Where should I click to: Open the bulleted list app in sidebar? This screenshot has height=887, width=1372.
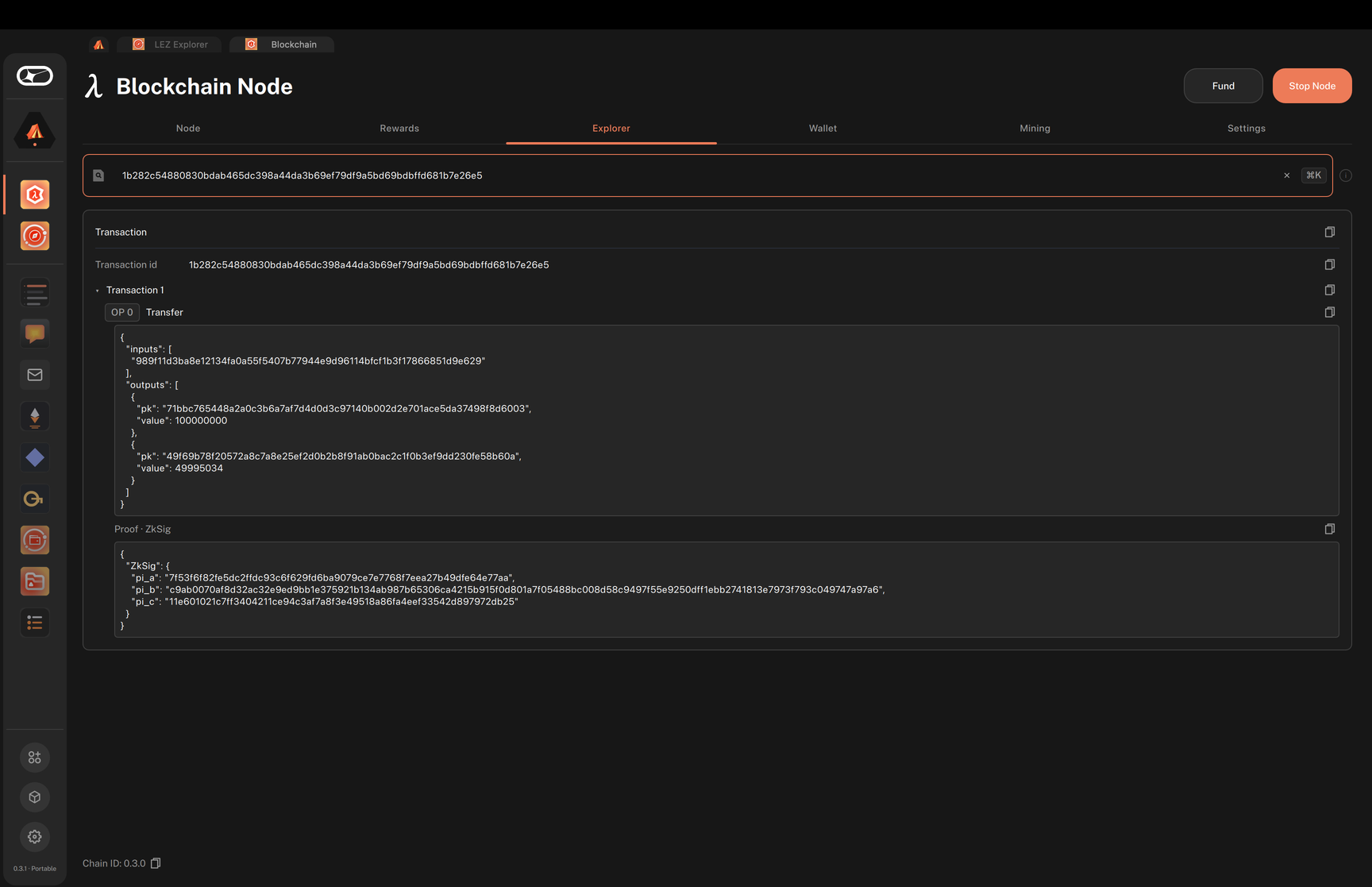pyautogui.click(x=35, y=623)
